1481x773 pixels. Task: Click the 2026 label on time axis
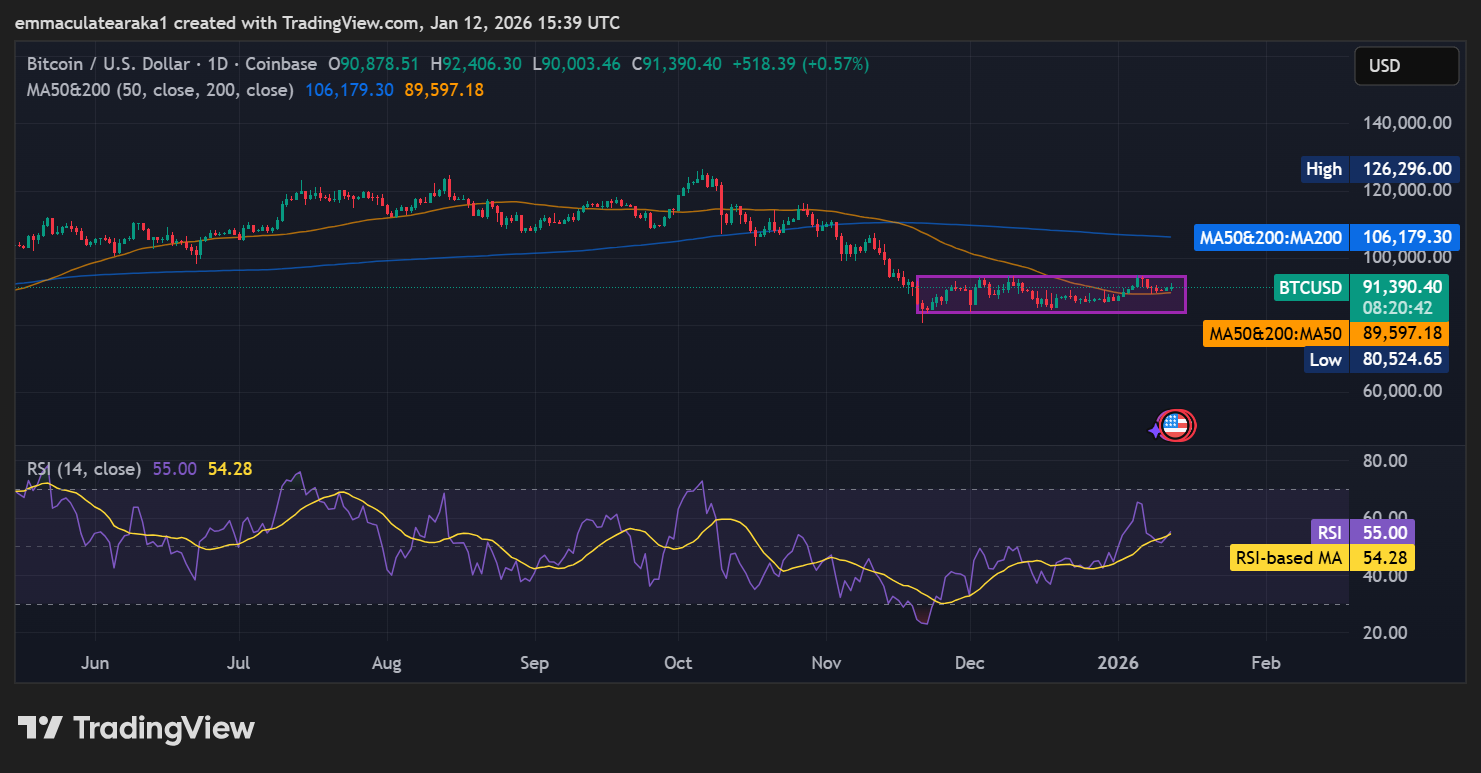1118,663
